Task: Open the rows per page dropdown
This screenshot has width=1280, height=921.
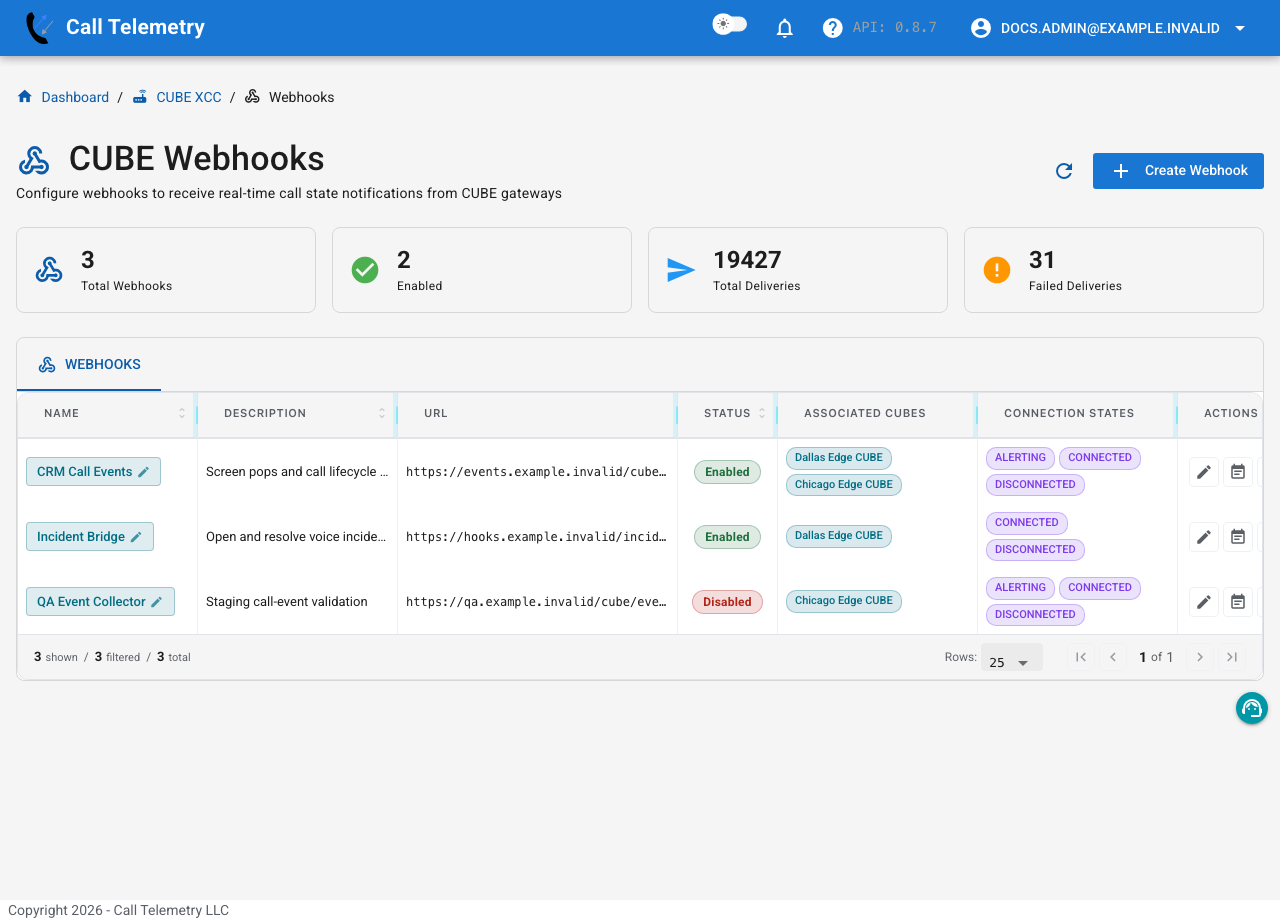Action: 1011,660
